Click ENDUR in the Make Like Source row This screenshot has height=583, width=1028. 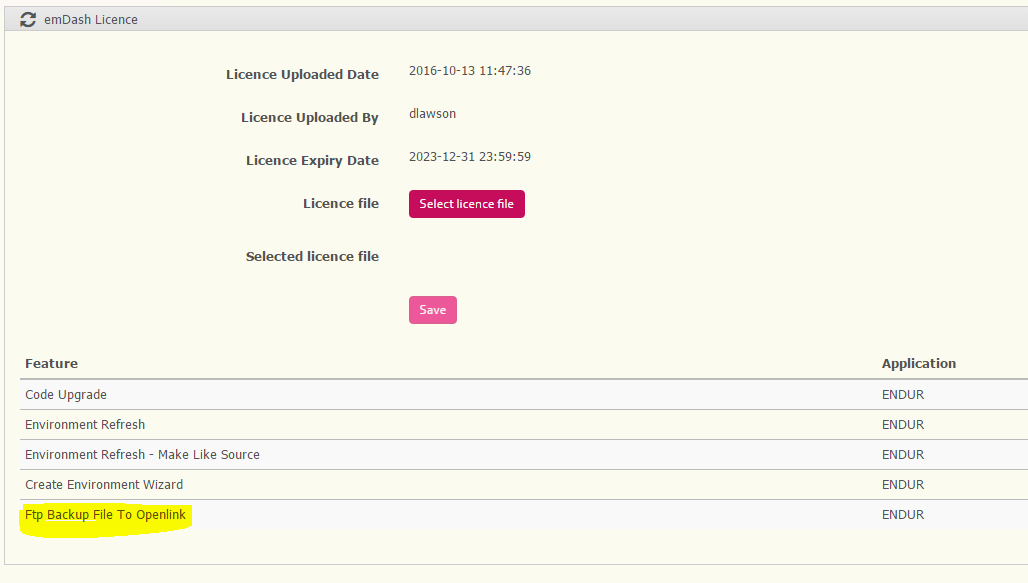click(903, 454)
